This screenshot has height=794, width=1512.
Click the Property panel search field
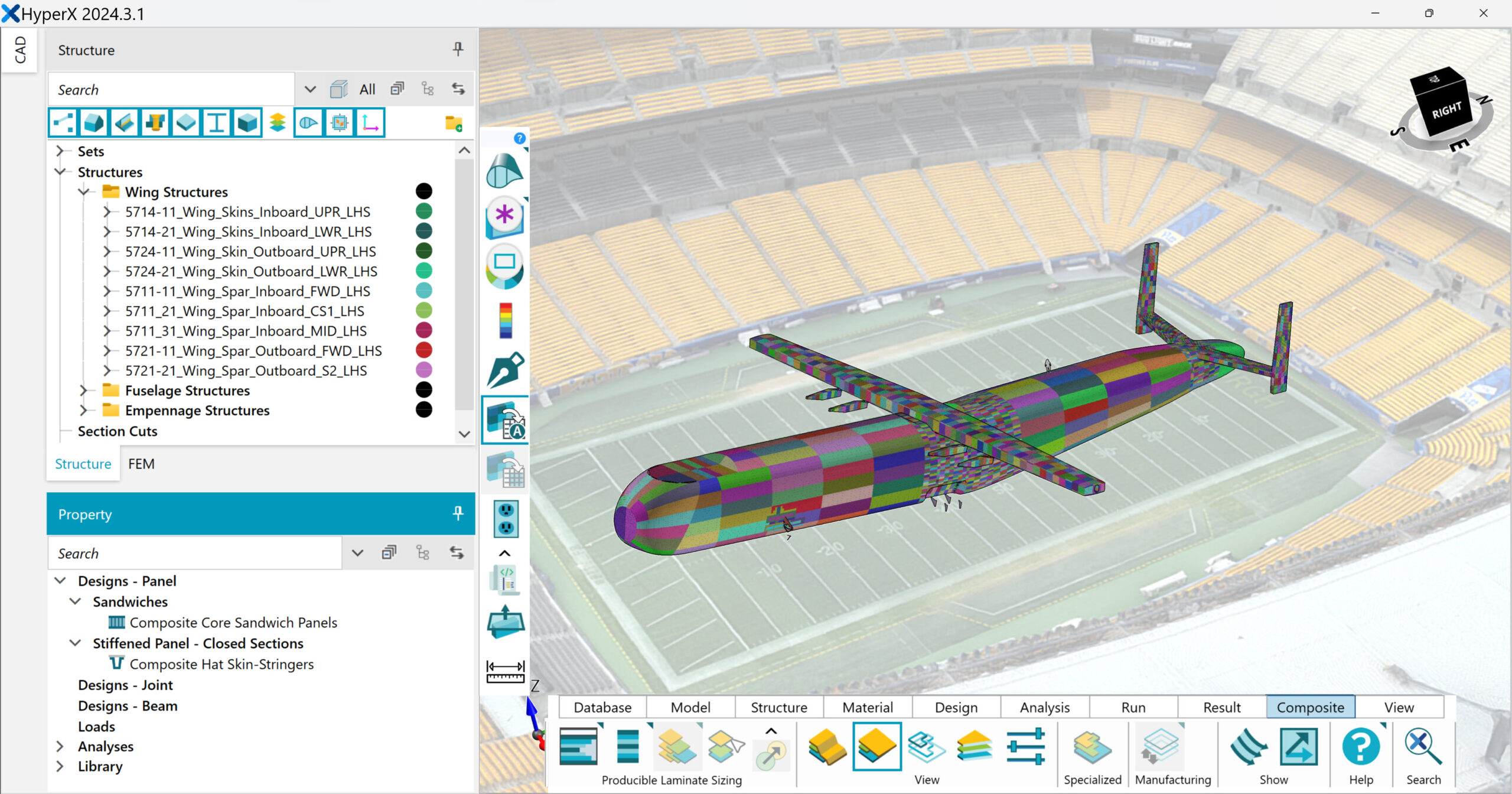[x=195, y=554]
